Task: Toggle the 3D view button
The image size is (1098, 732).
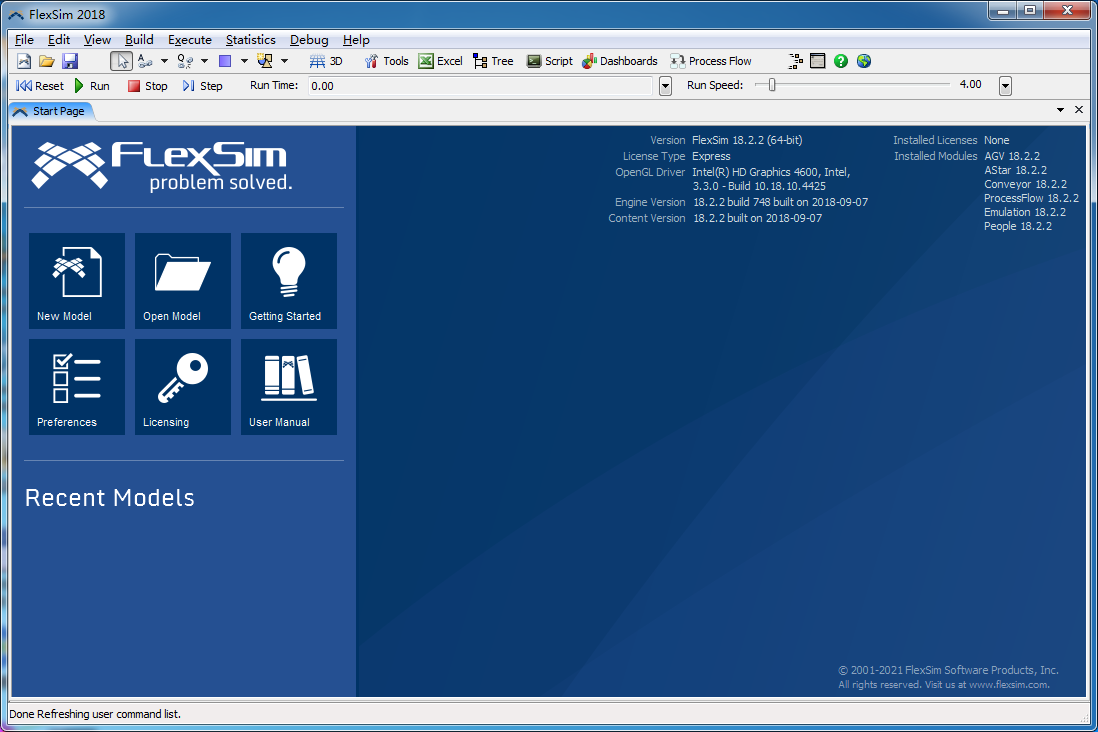Action: (326, 61)
